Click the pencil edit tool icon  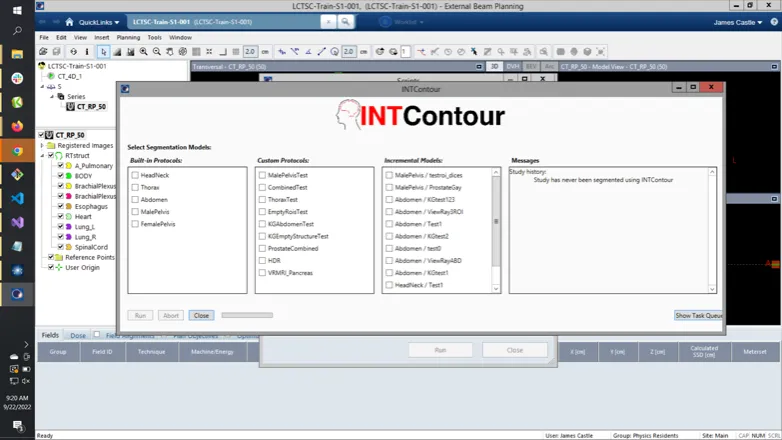pos(487,51)
